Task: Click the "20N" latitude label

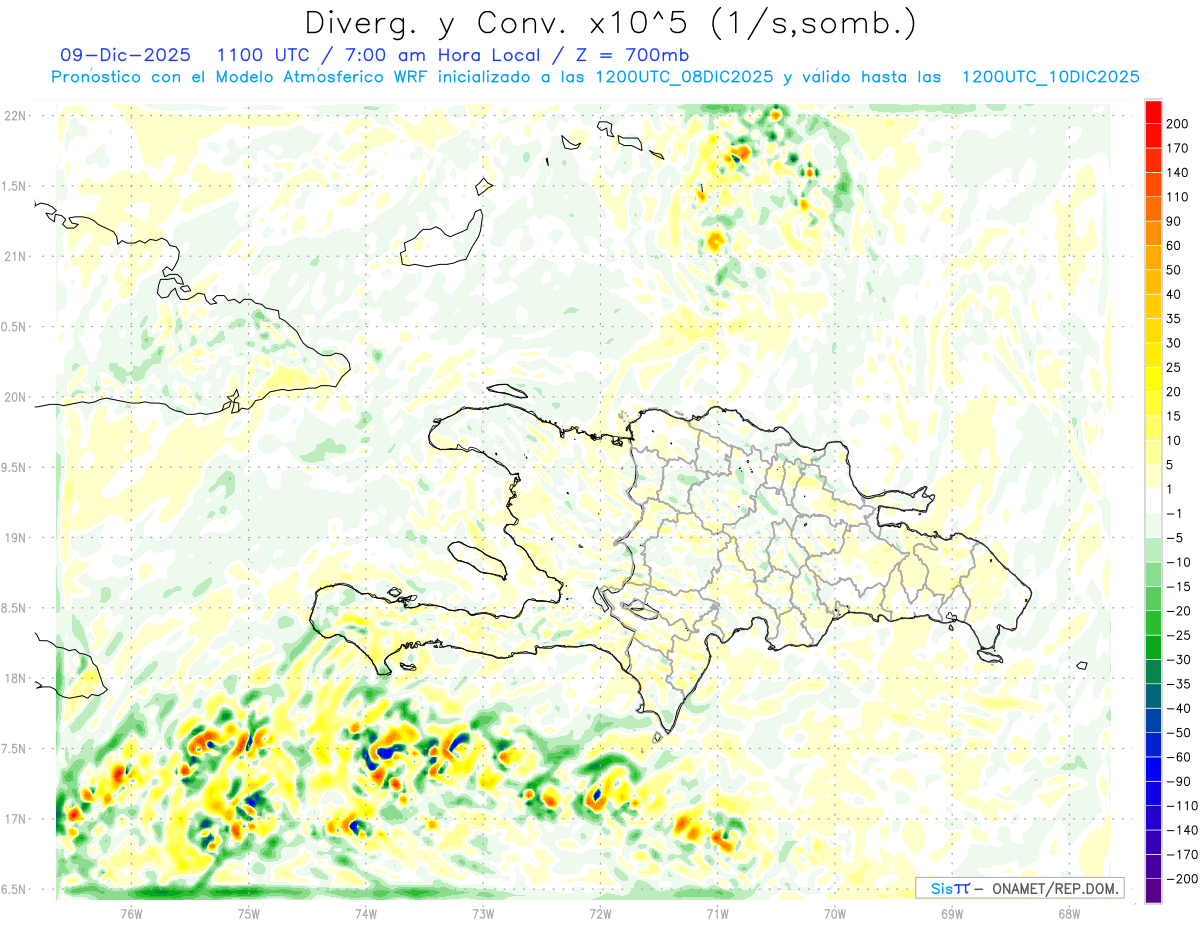Action: point(17,397)
